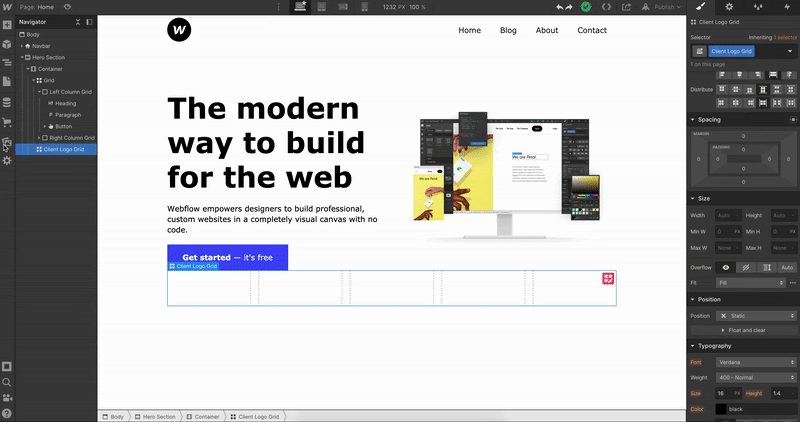Open the Ecommerce cart panel
This screenshot has width=800, height=422.
point(7,122)
